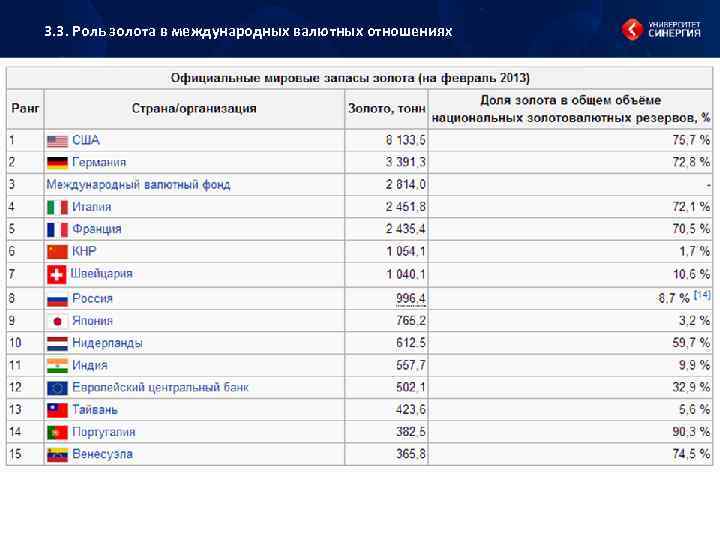Open the Германия link
The width and height of the screenshot is (720, 540).
99,163
